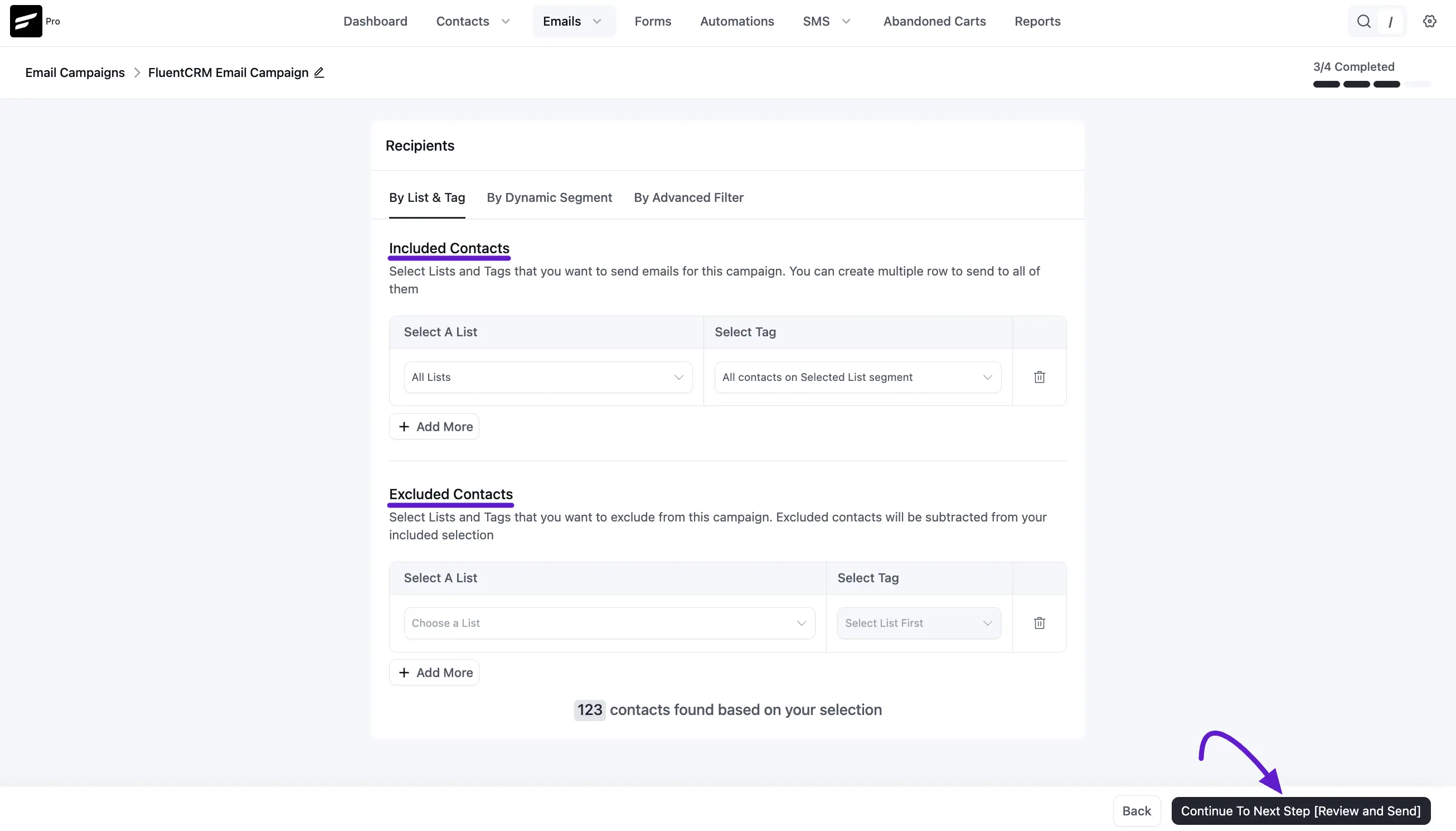Open the Contacts menu item
This screenshot has height=831, width=1456.
[x=463, y=21]
